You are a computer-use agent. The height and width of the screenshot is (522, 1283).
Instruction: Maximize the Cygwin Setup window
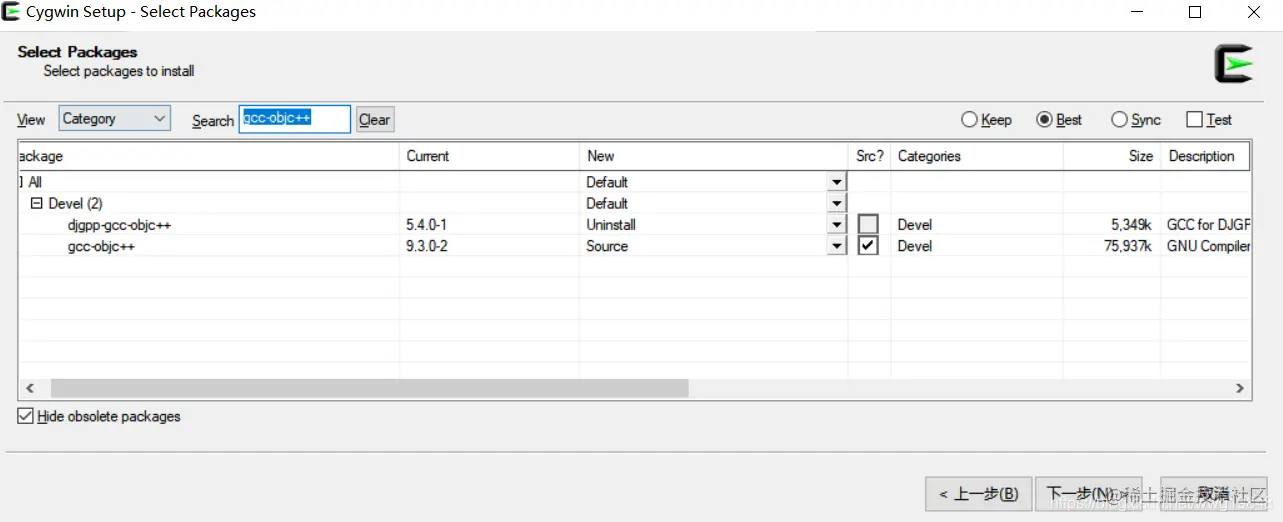click(1194, 12)
